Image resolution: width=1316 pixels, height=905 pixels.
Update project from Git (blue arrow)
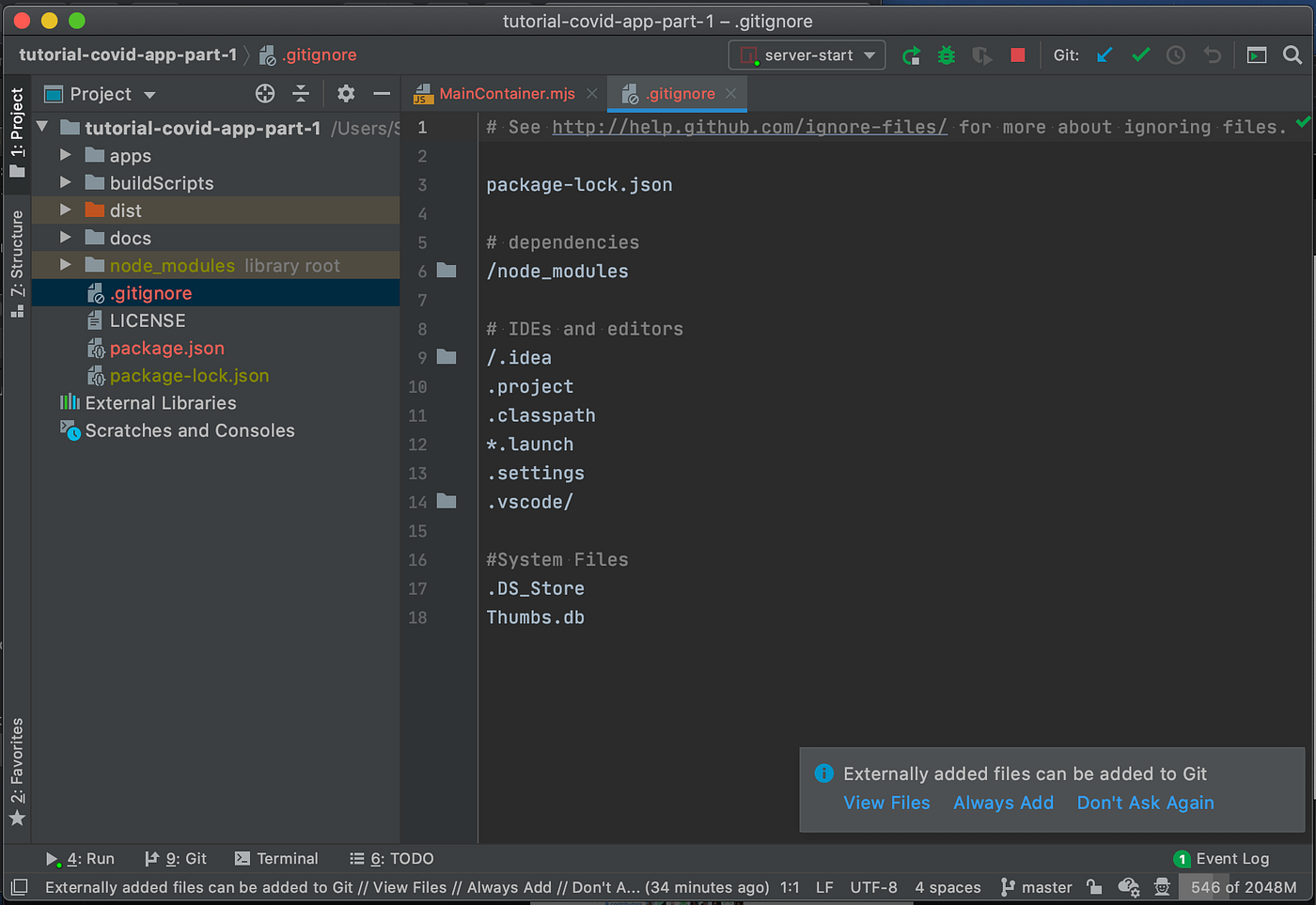pyautogui.click(x=1104, y=55)
